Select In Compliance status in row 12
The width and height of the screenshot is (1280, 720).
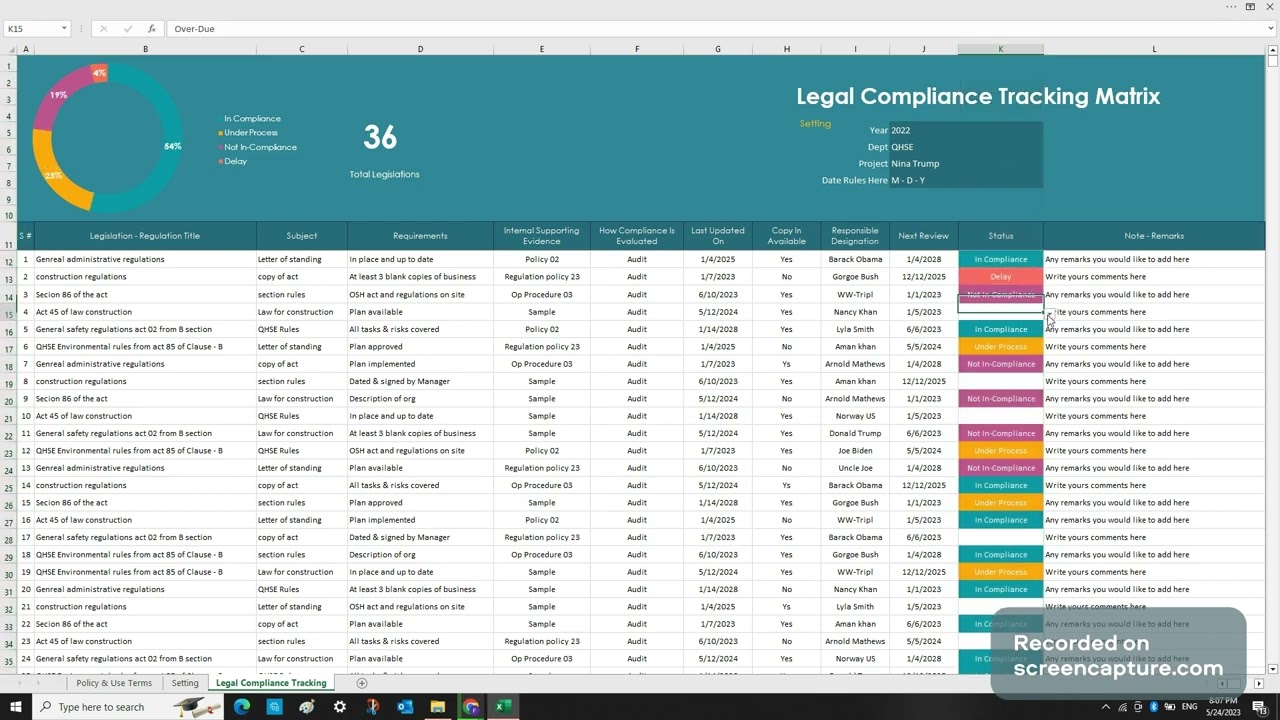[1000, 259]
